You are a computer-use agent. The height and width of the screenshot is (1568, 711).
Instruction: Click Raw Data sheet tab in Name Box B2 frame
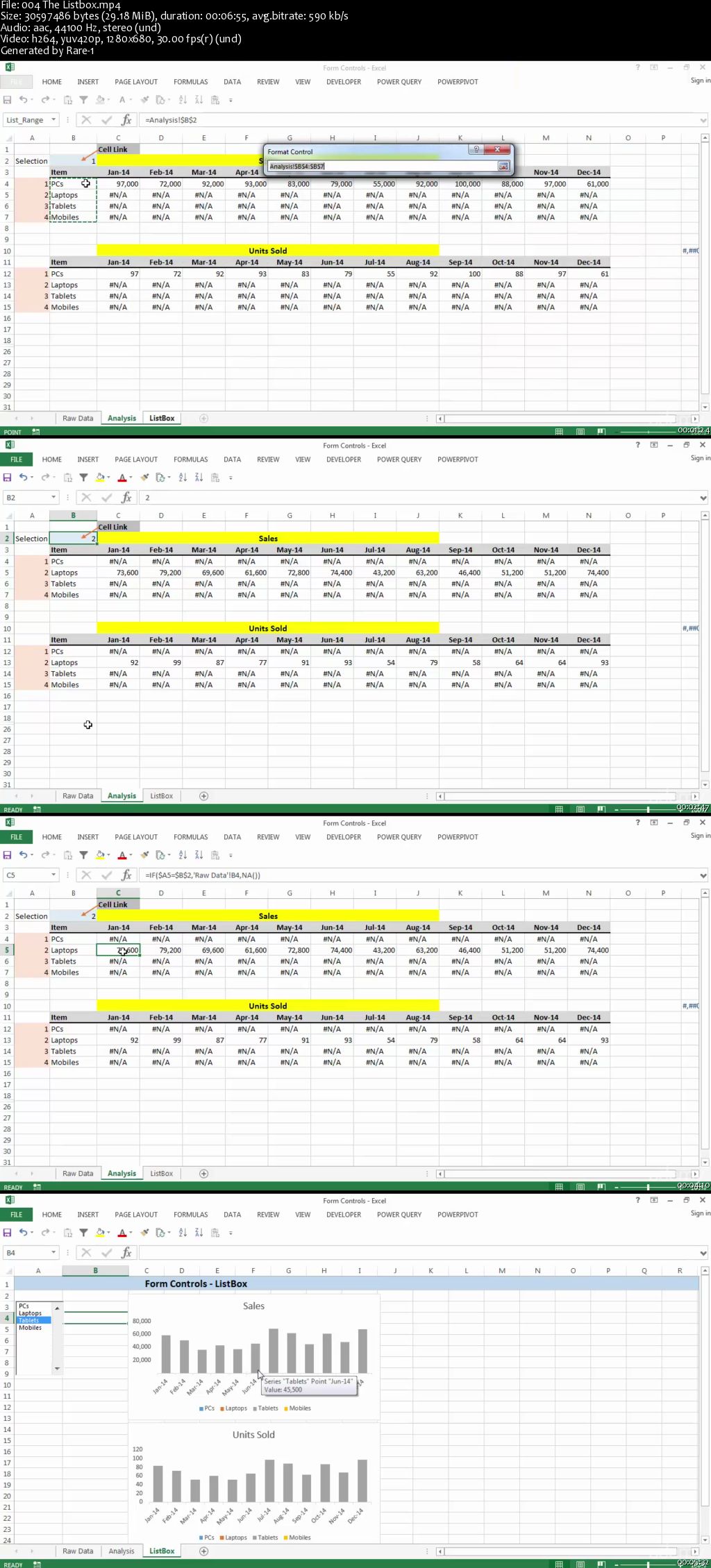(x=78, y=795)
